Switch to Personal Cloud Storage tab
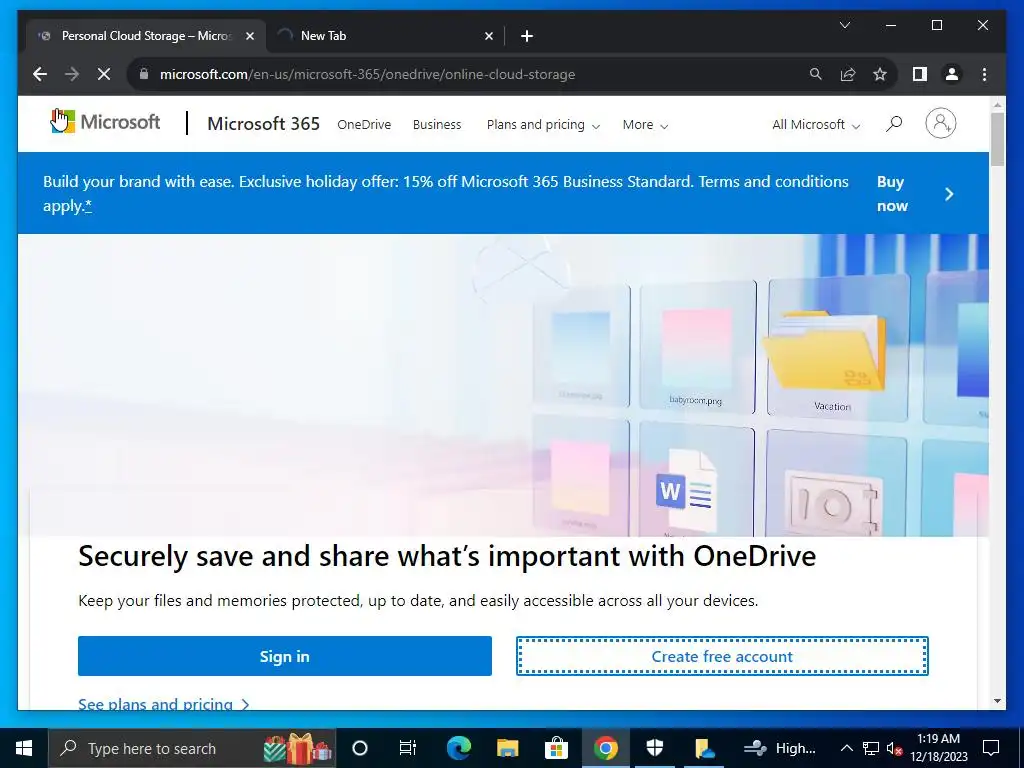This screenshot has width=1024, height=768. [146, 36]
